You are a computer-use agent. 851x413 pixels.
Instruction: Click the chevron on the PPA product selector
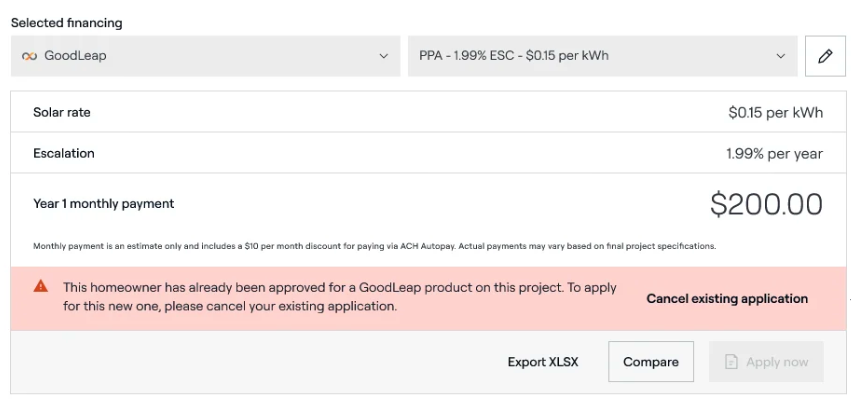[781, 56]
